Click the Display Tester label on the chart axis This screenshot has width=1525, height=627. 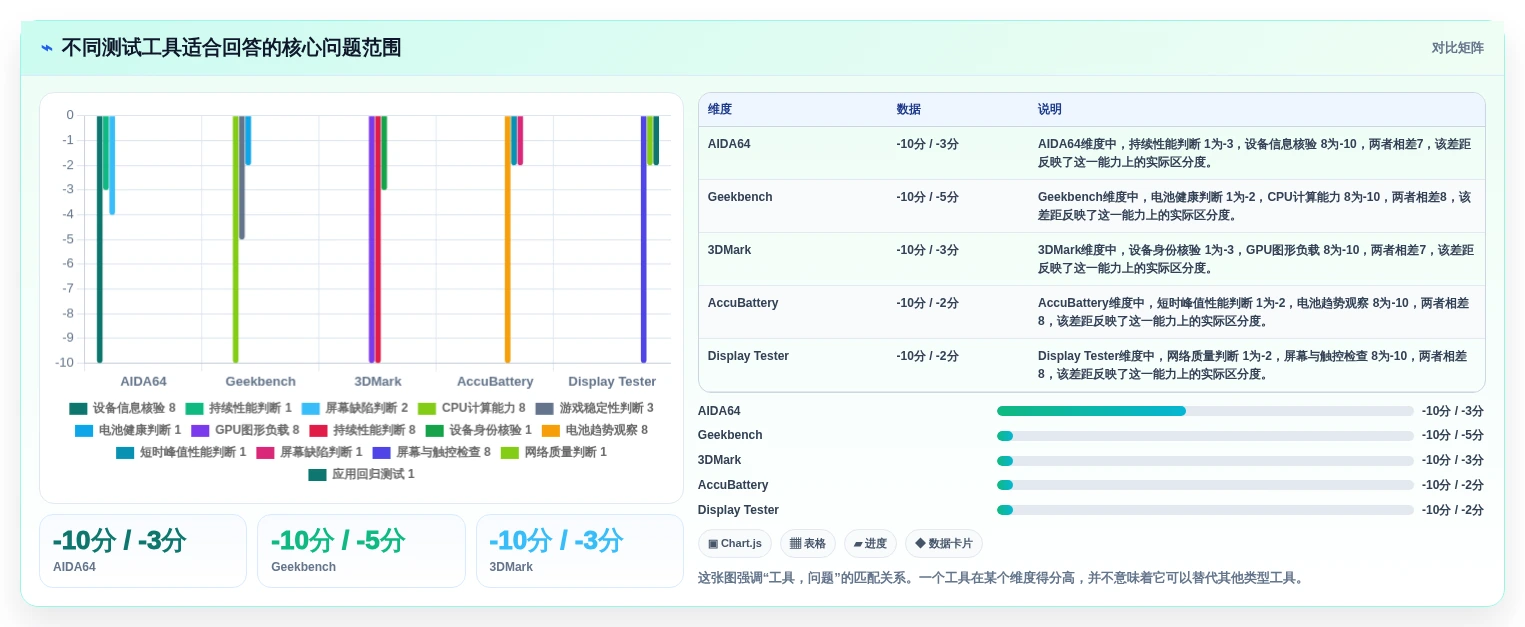[612, 381]
